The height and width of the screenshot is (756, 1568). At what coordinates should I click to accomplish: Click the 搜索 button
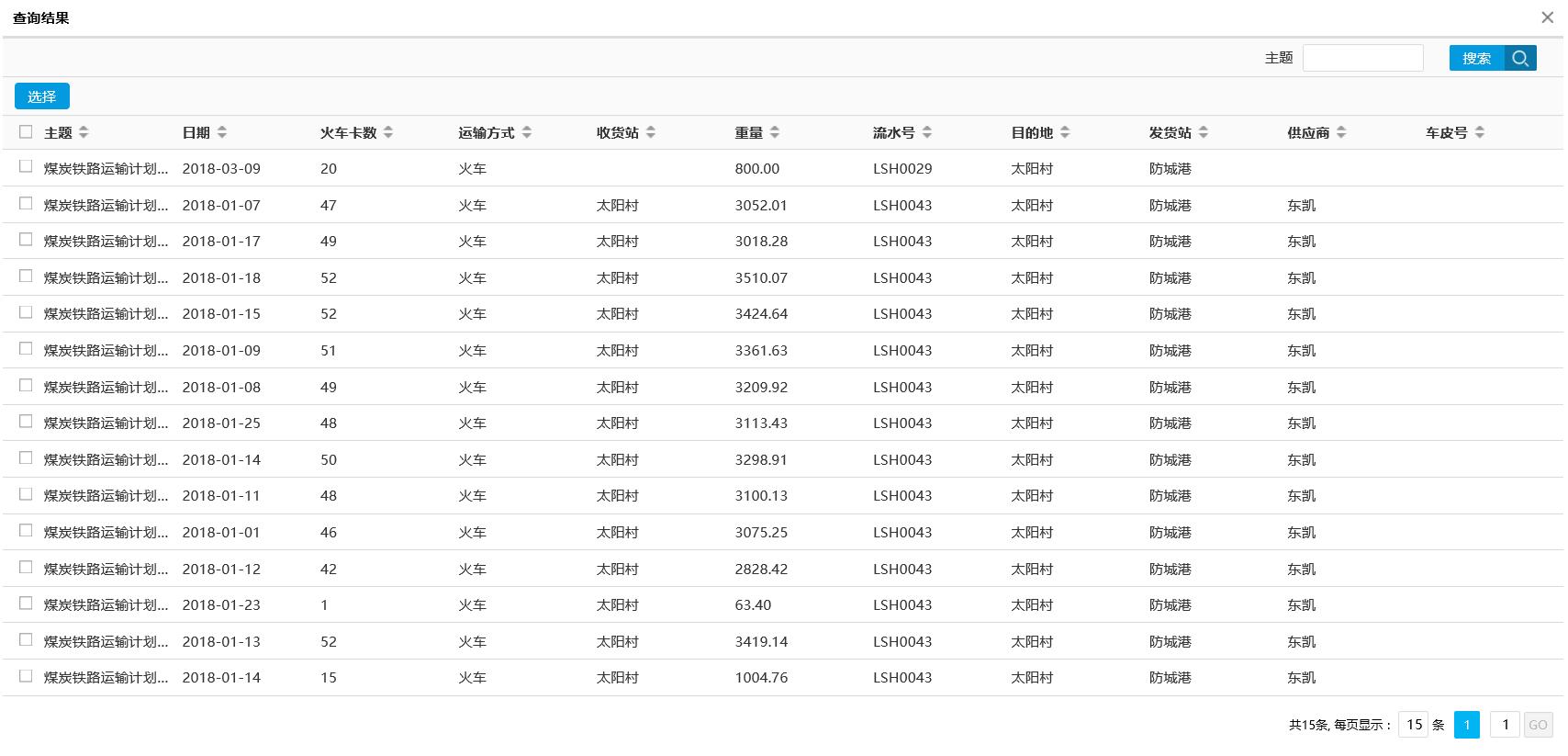click(x=1476, y=58)
